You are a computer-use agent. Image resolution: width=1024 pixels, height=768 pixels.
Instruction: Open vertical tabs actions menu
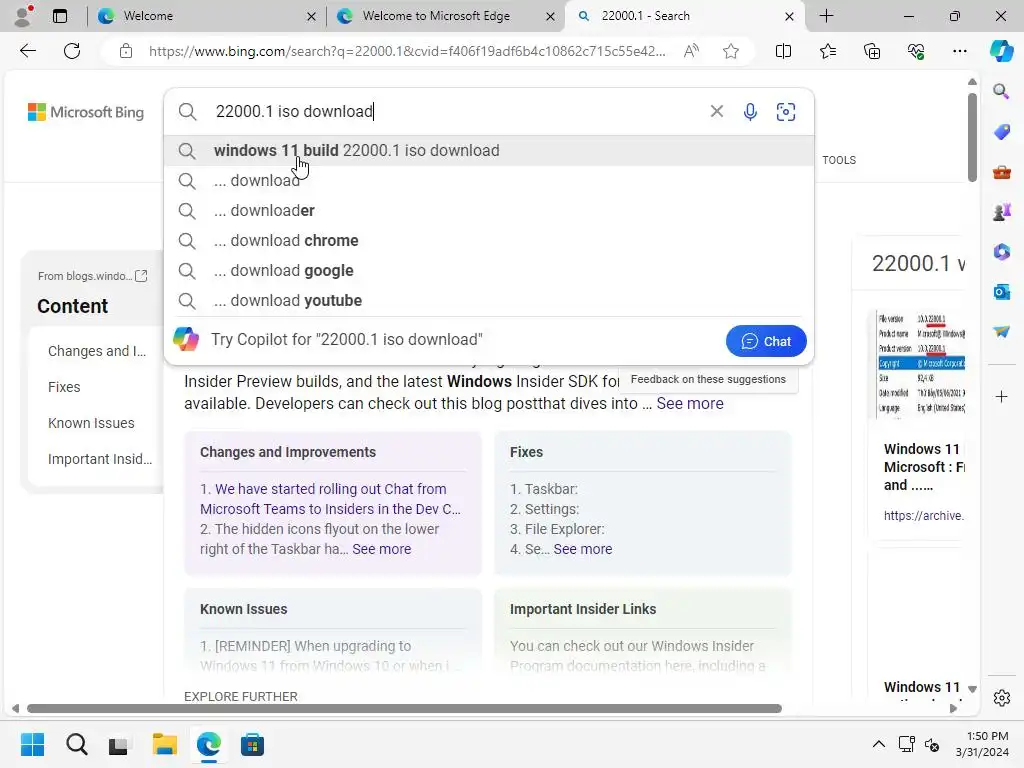pos(60,16)
